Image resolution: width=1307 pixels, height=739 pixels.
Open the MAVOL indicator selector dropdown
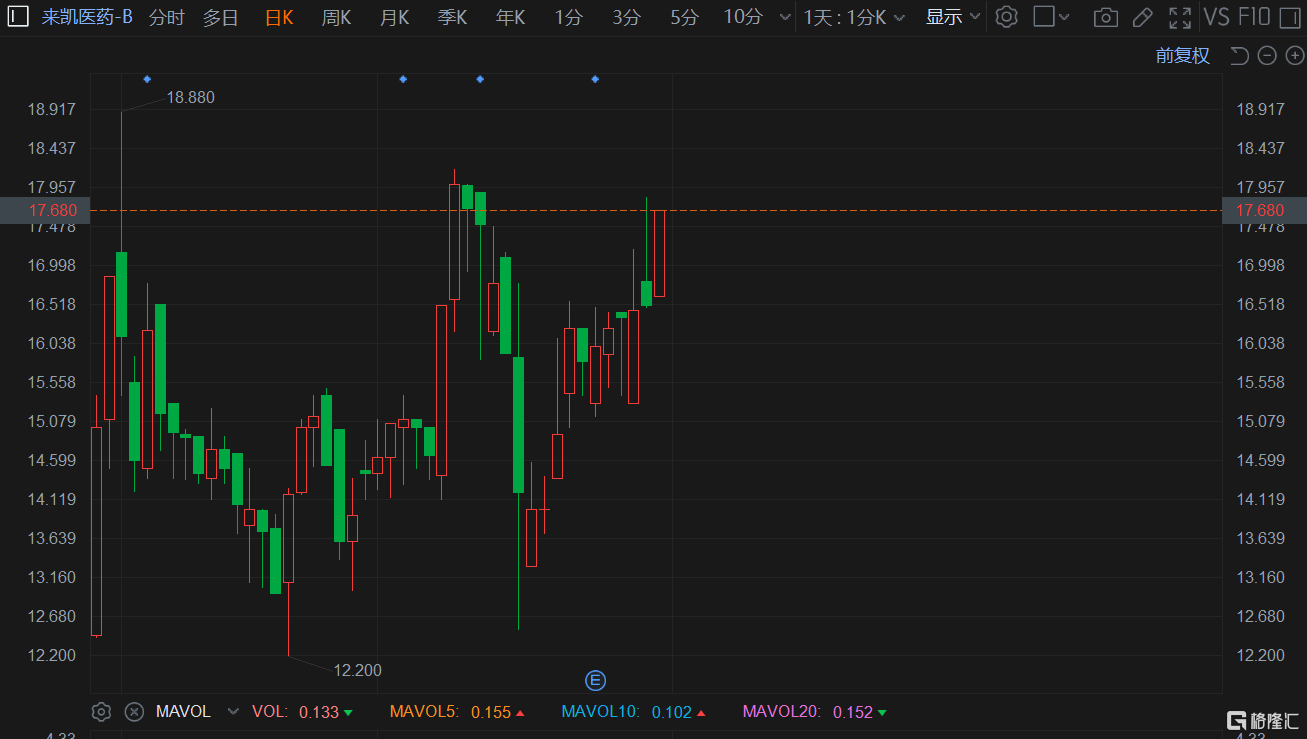(233, 712)
